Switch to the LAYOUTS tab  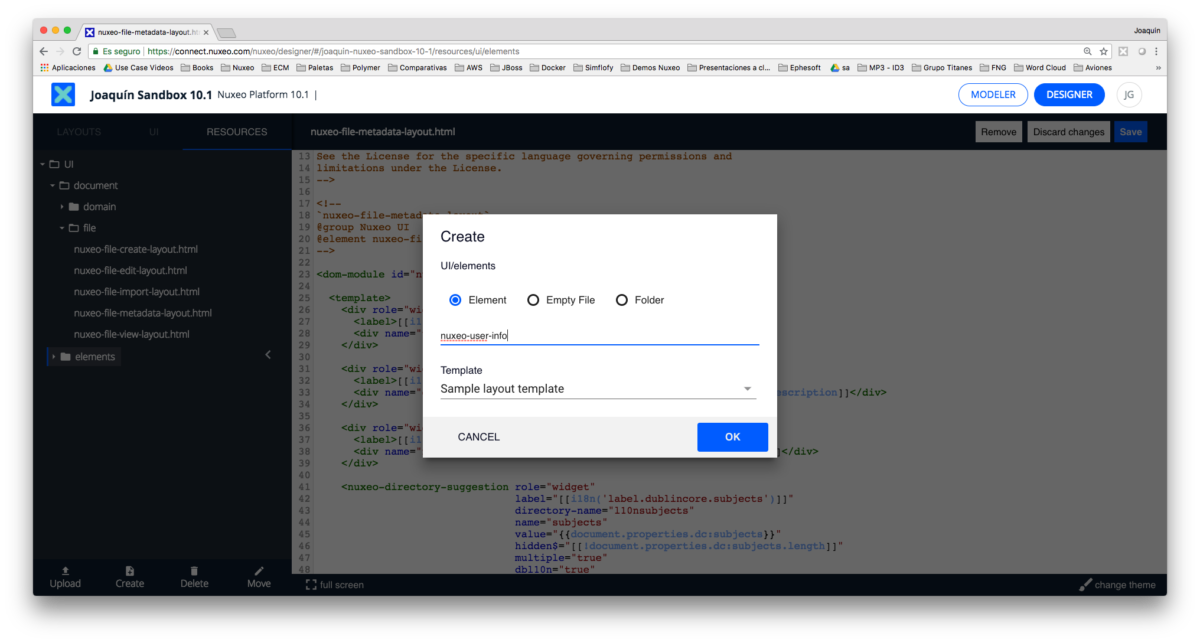(78, 131)
